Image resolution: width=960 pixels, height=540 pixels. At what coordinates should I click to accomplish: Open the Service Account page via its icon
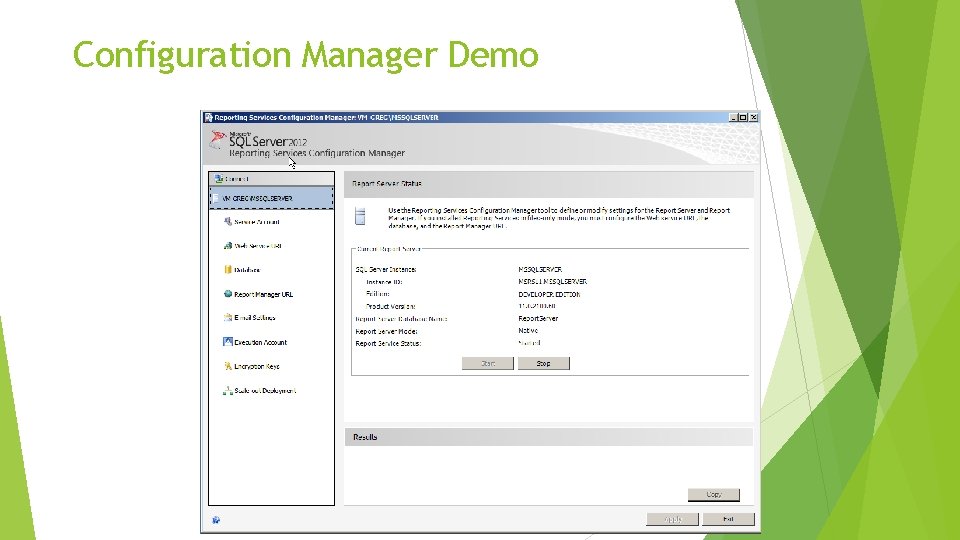pyautogui.click(x=228, y=222)
